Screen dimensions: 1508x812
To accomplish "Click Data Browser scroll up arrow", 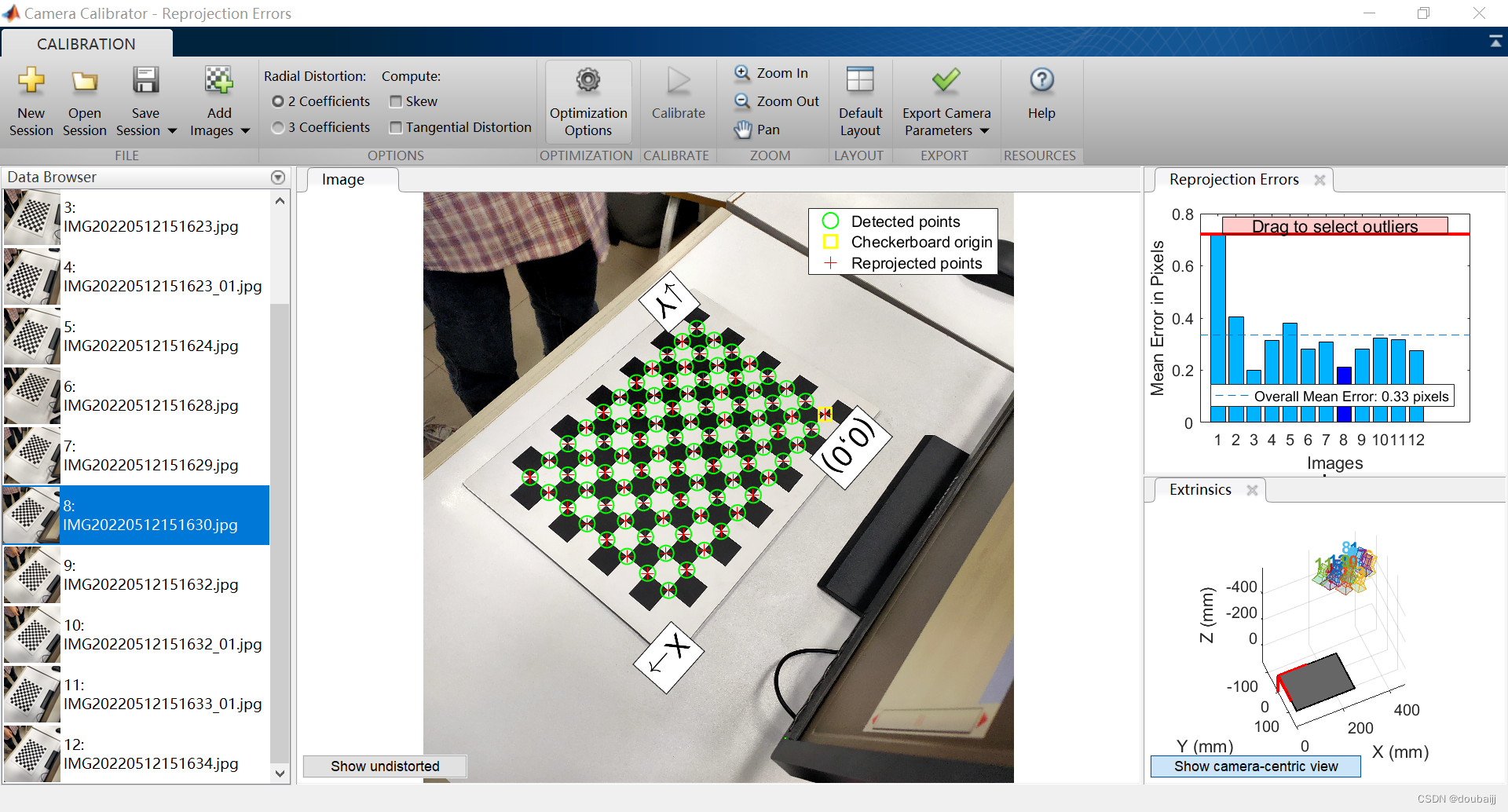I will click(x=280, y=201).
